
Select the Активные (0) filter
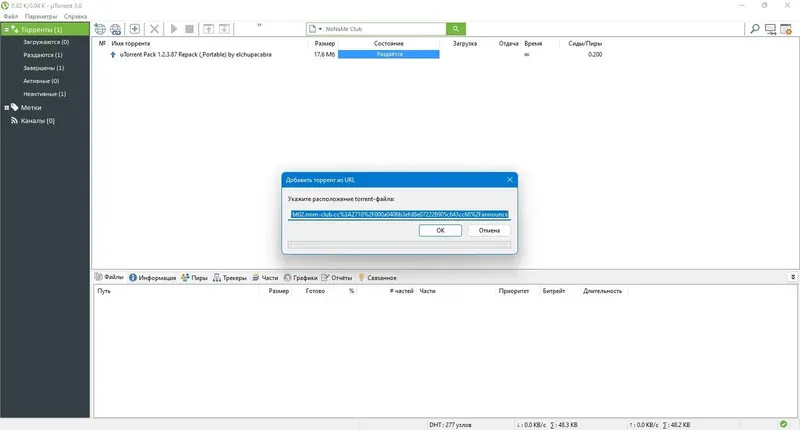(x=41, y=81)
